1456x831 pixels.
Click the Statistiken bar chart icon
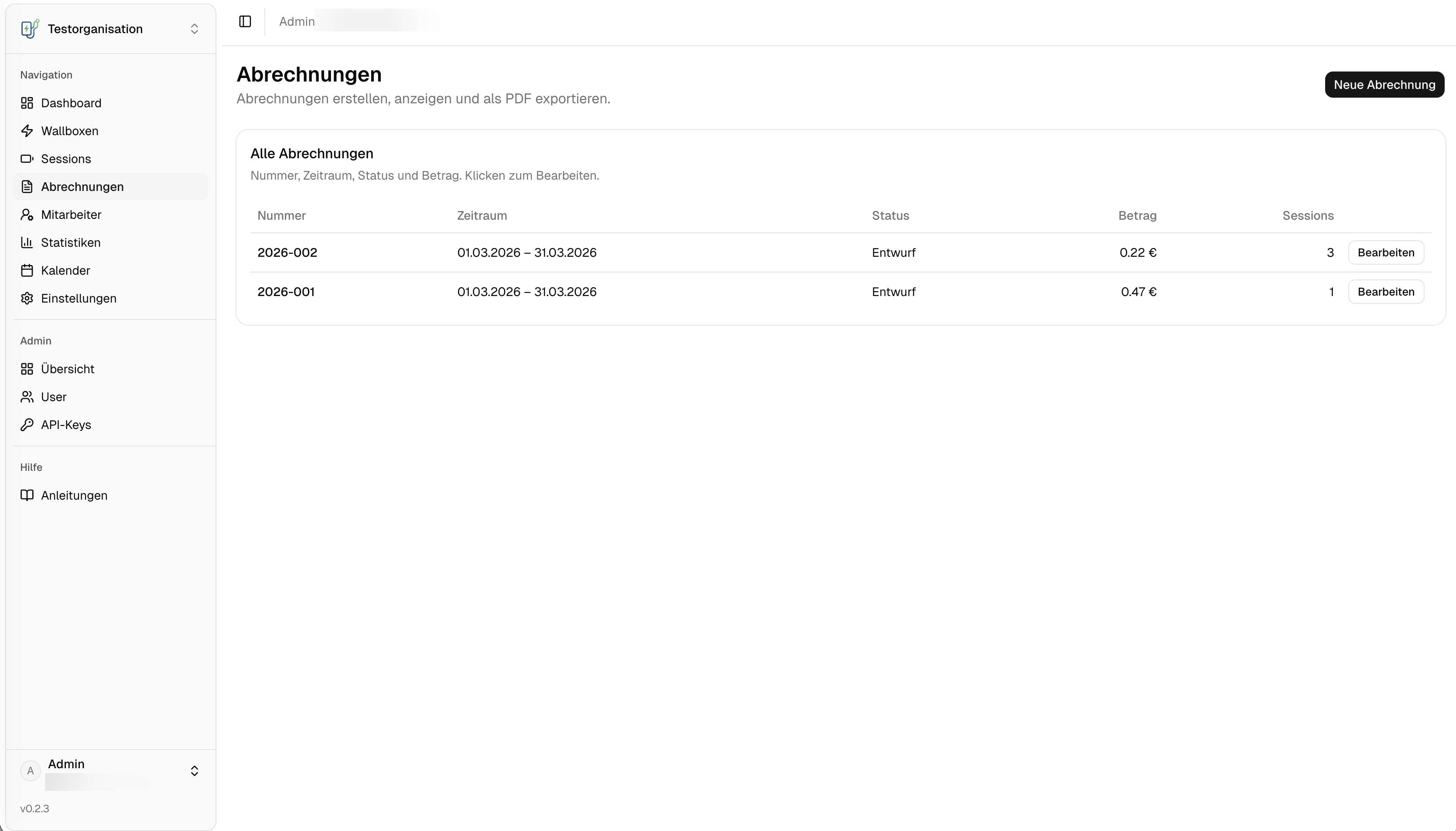tap(27, 243)
